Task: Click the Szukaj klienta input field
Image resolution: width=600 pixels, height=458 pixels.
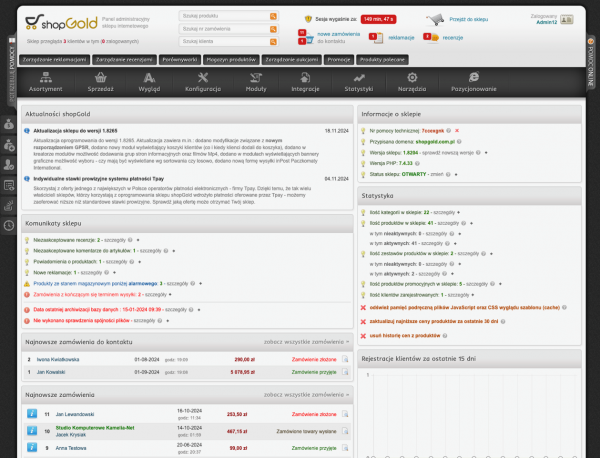Action: 220,42
